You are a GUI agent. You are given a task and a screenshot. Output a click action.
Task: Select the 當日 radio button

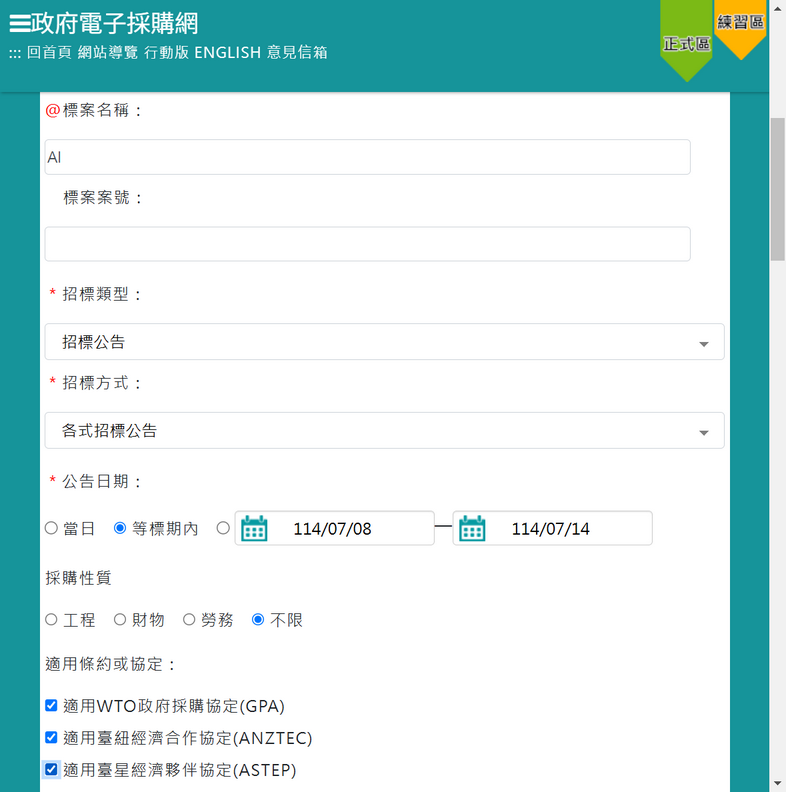coord(52,528)
